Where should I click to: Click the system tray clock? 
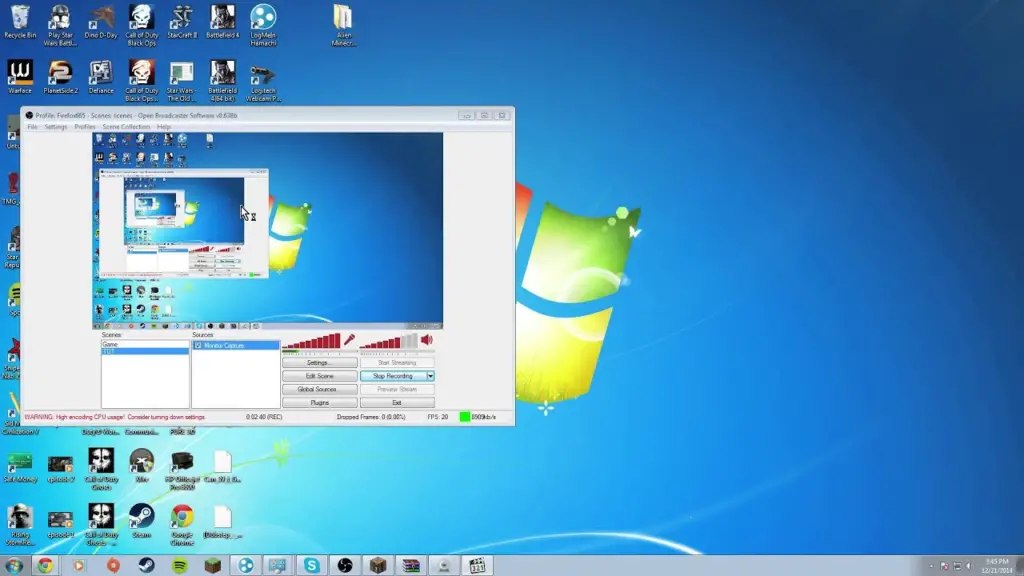click(997, 566)
